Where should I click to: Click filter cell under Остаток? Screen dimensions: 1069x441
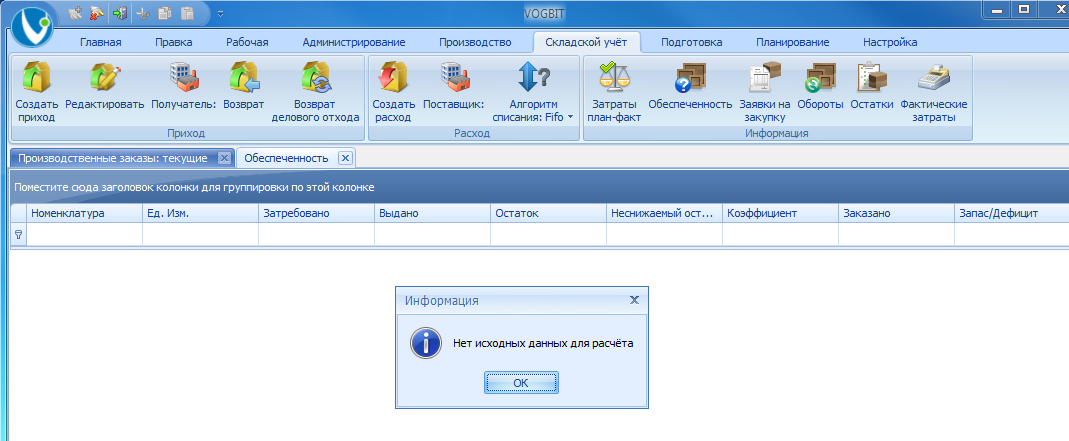tap(548, 234)
